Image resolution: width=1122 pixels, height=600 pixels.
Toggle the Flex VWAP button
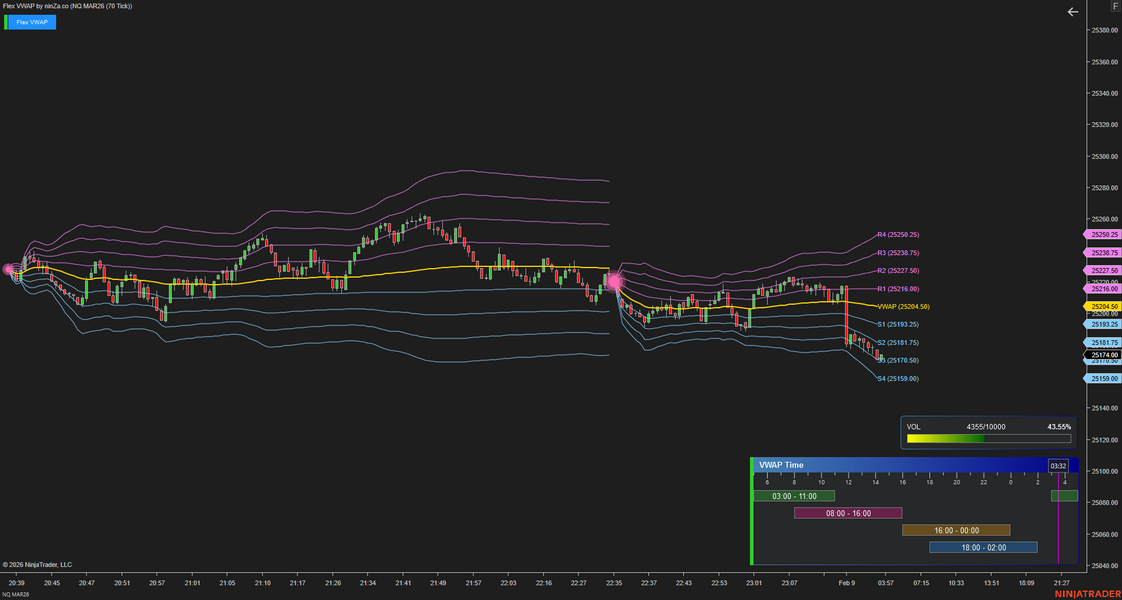pyautogui.click(x=33, y=21)
